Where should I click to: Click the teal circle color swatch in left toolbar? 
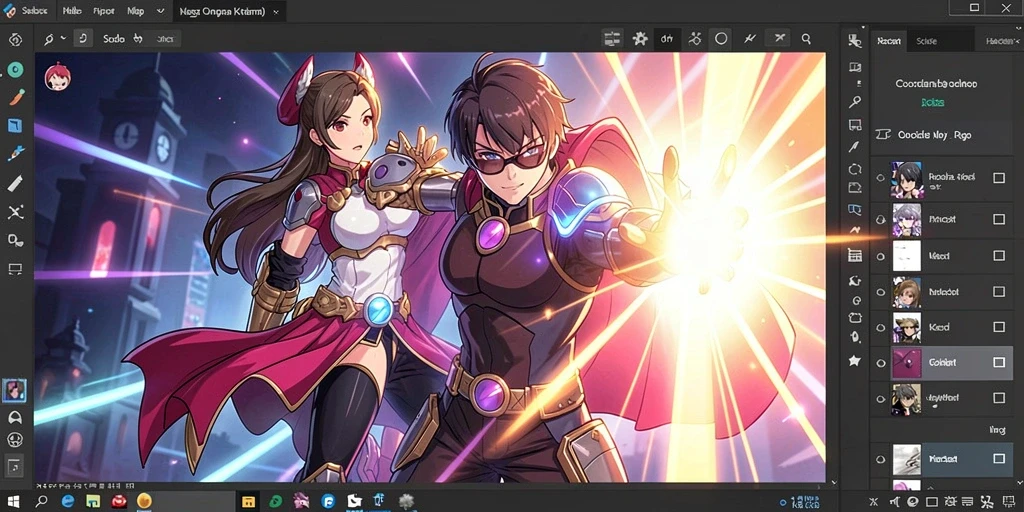coord(15,69)
